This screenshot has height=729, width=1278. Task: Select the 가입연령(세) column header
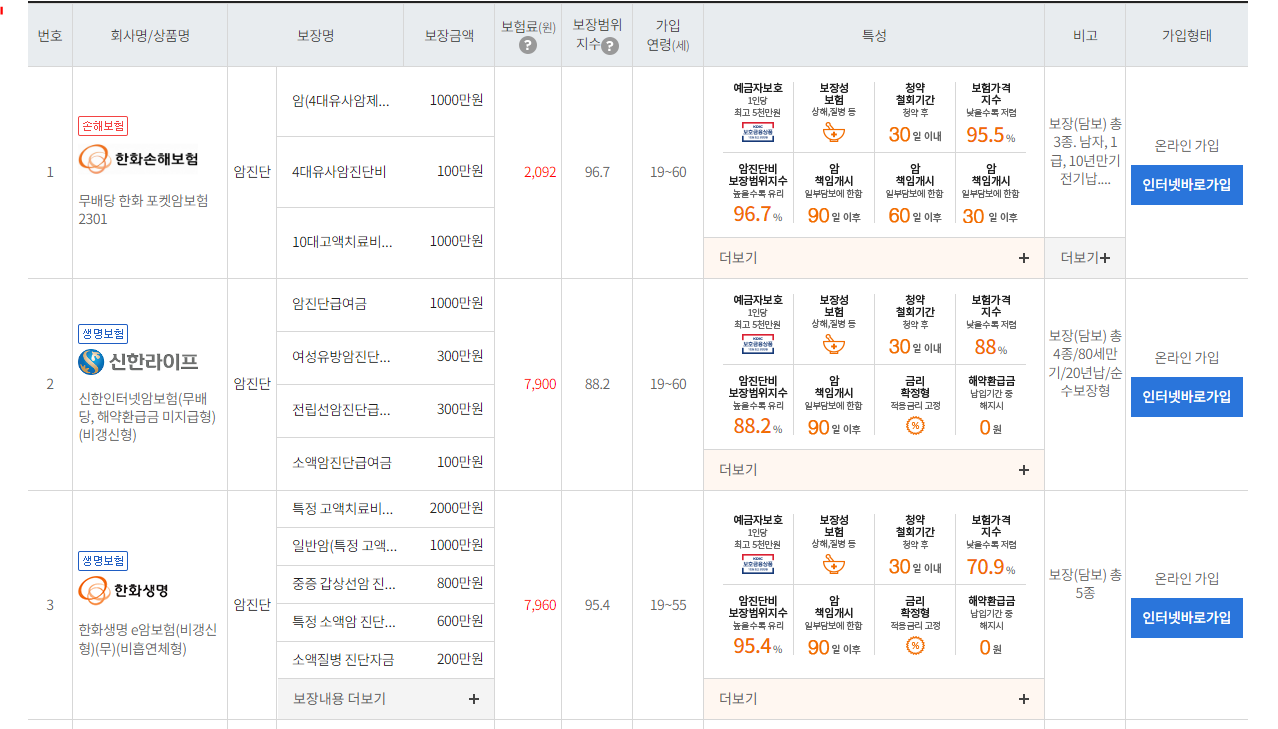tap(667, 35)
